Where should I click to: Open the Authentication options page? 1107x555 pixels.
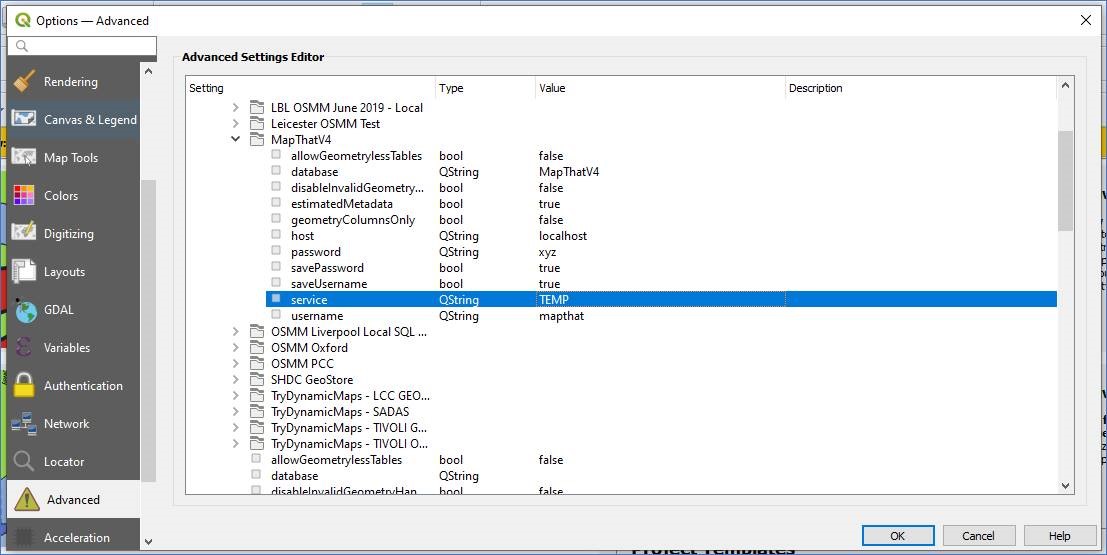pos(73,386)
